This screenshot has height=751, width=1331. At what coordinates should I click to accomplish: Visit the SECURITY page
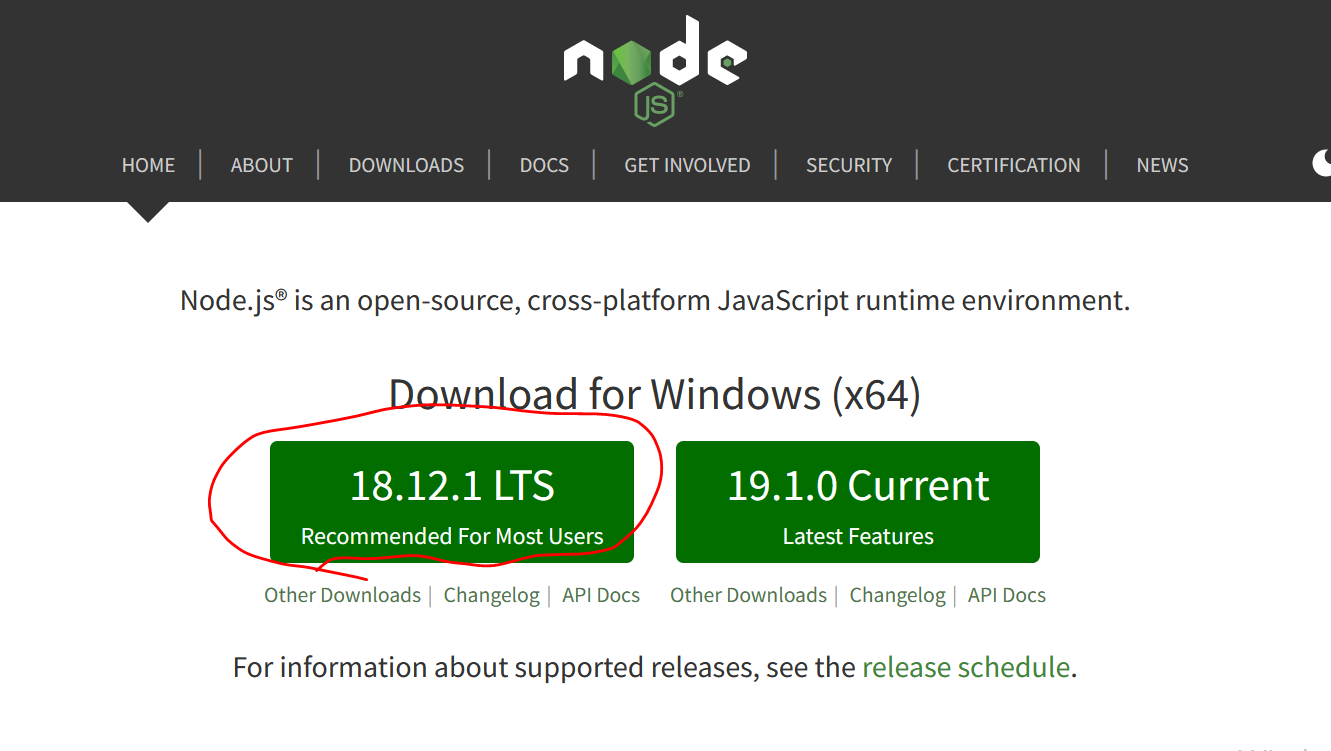coord(849,165)
